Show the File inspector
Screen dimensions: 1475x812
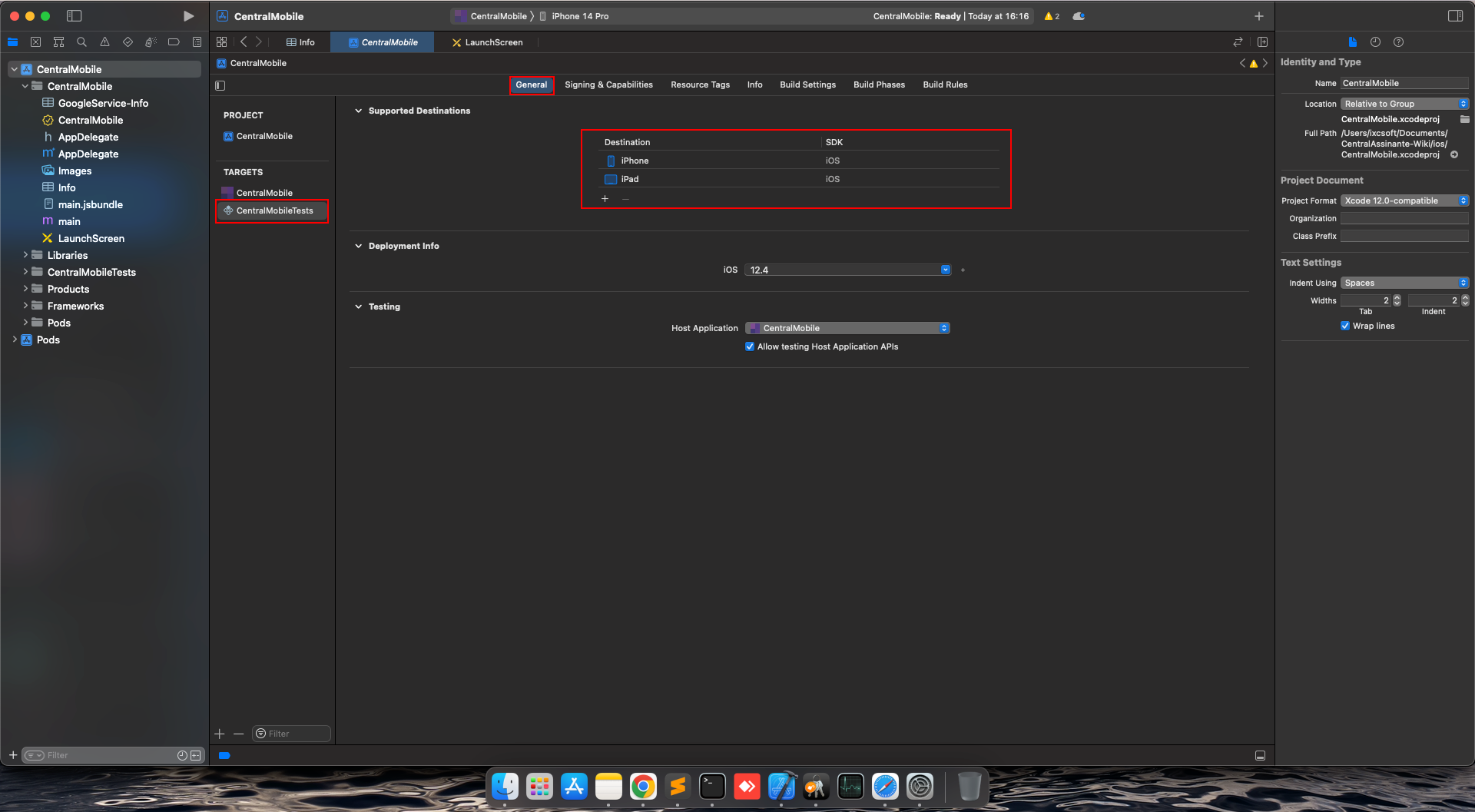coord(1352,42)
